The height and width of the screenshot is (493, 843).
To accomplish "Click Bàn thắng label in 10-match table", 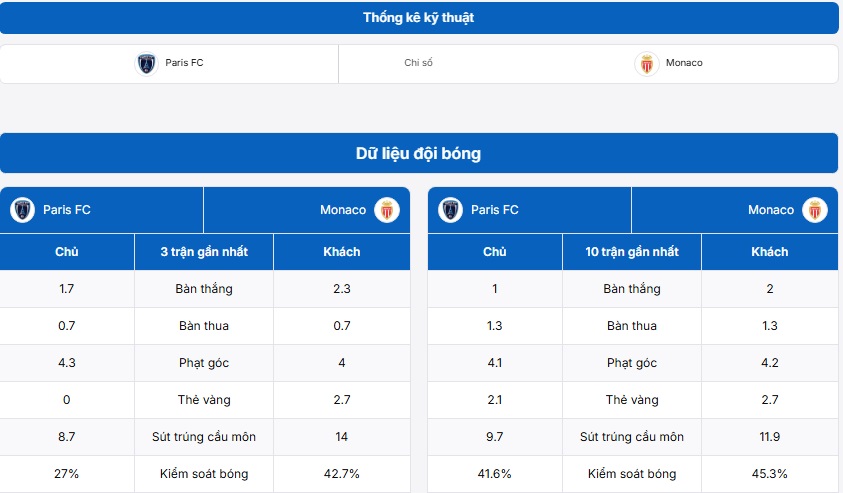I will coord(632,289).
